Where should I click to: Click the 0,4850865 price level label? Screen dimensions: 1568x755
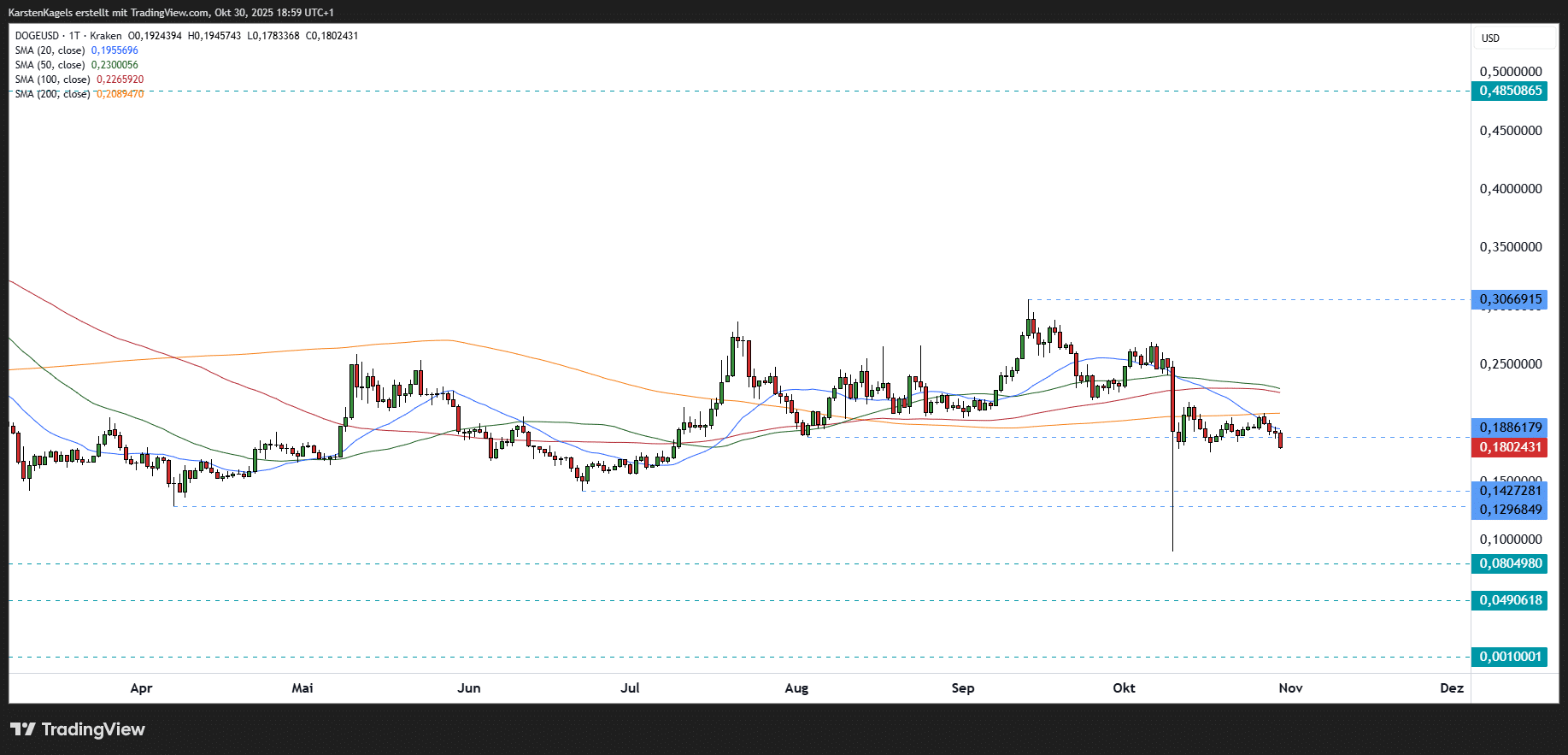pyautogui.click(x=1510, y=91)
